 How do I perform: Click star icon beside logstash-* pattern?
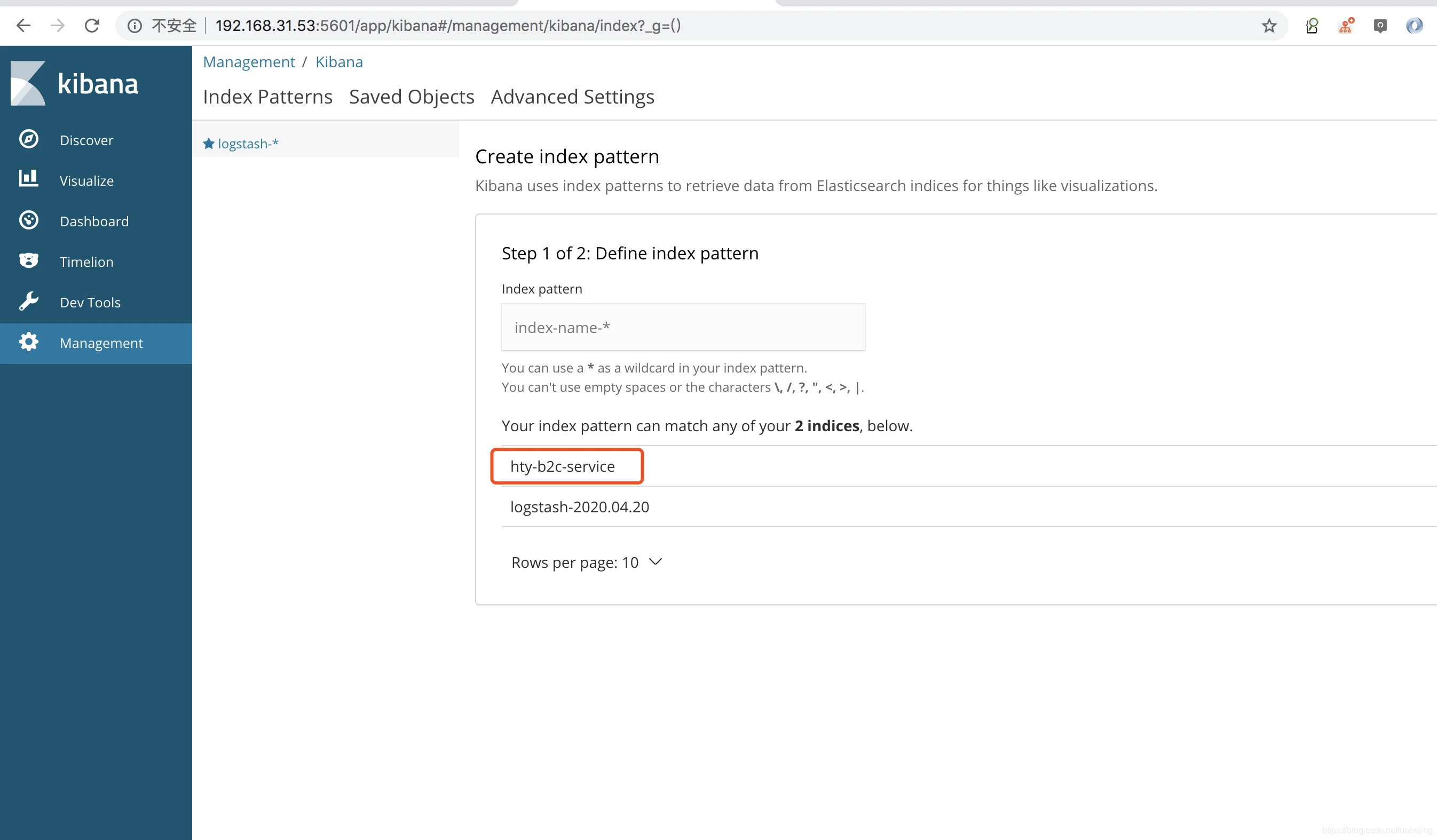[209, 143]
